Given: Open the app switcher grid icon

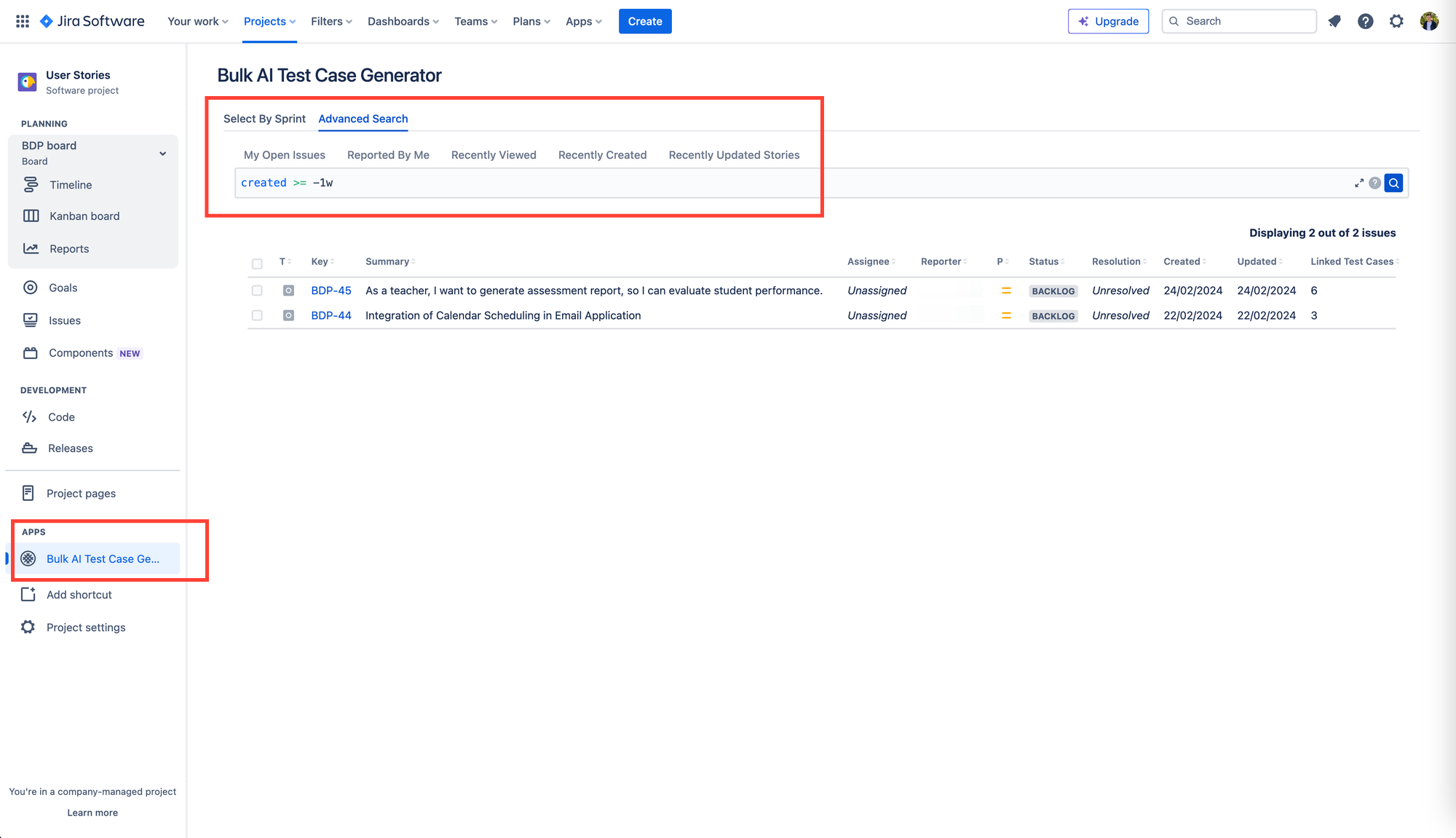Looking at the screenshot, I should [x=23, y=21].
